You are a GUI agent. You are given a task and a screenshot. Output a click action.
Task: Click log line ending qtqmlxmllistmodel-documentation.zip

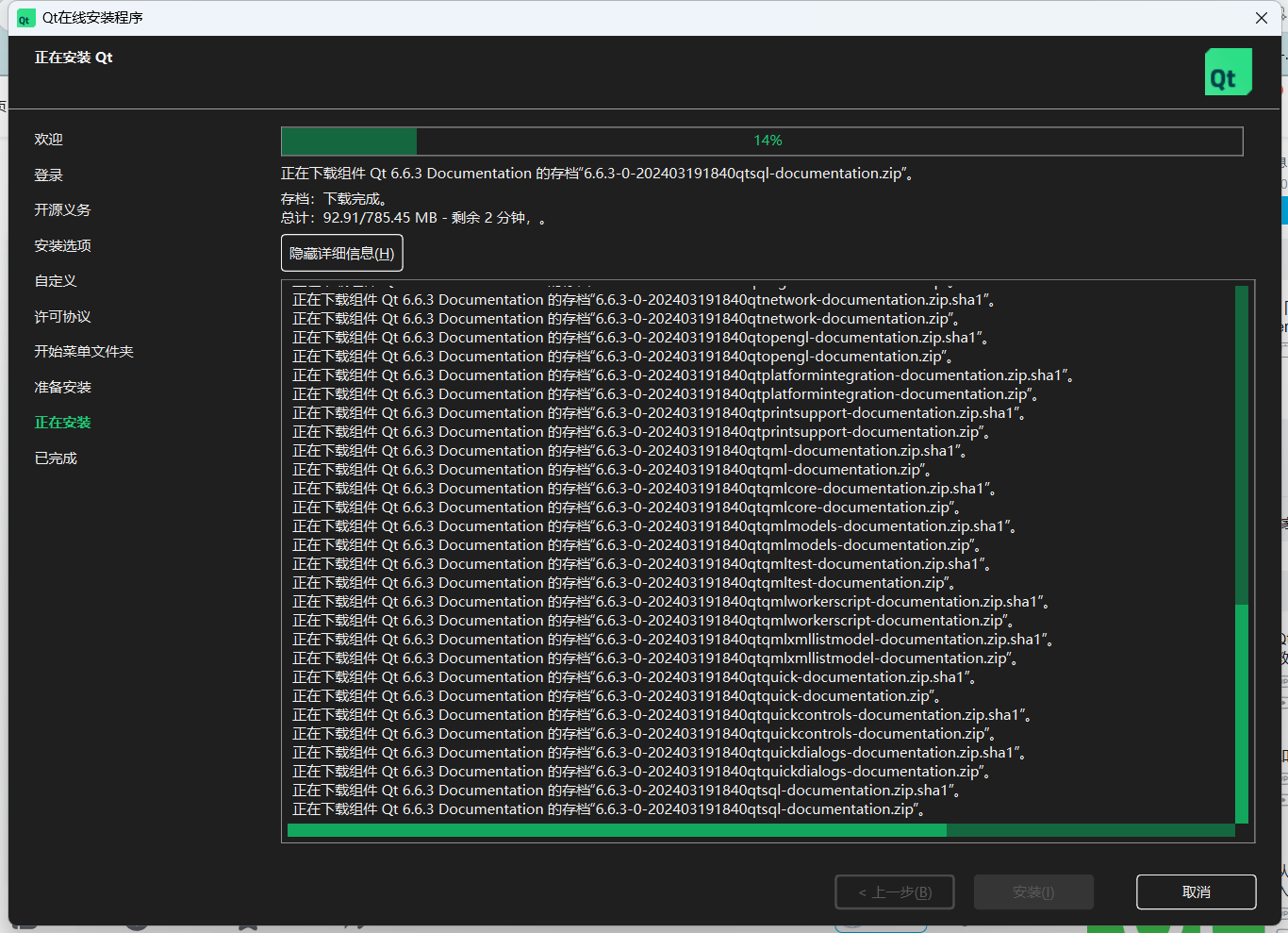click(655, 658)
